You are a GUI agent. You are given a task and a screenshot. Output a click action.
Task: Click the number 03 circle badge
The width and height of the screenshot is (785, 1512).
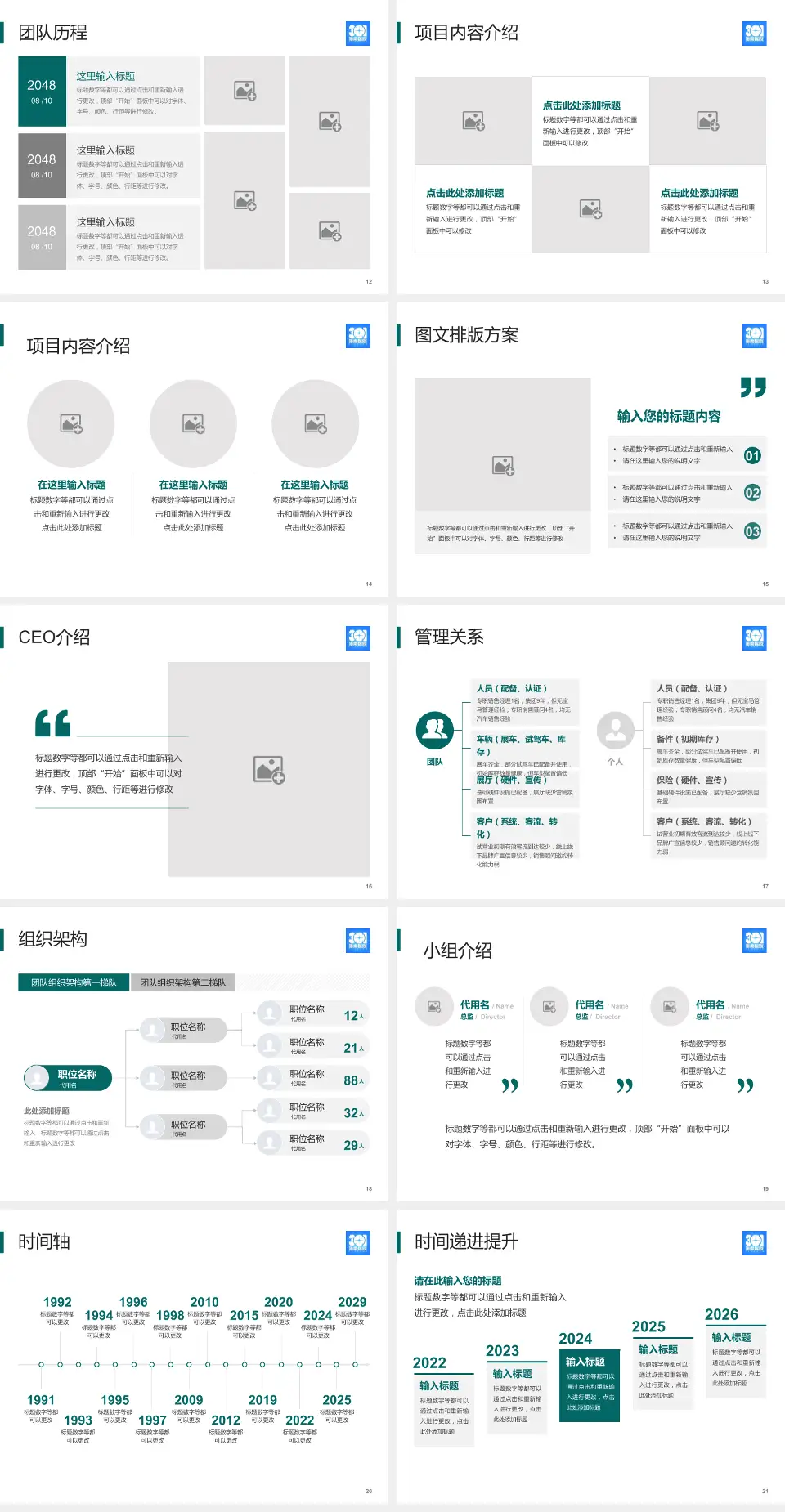coord(752,531)
